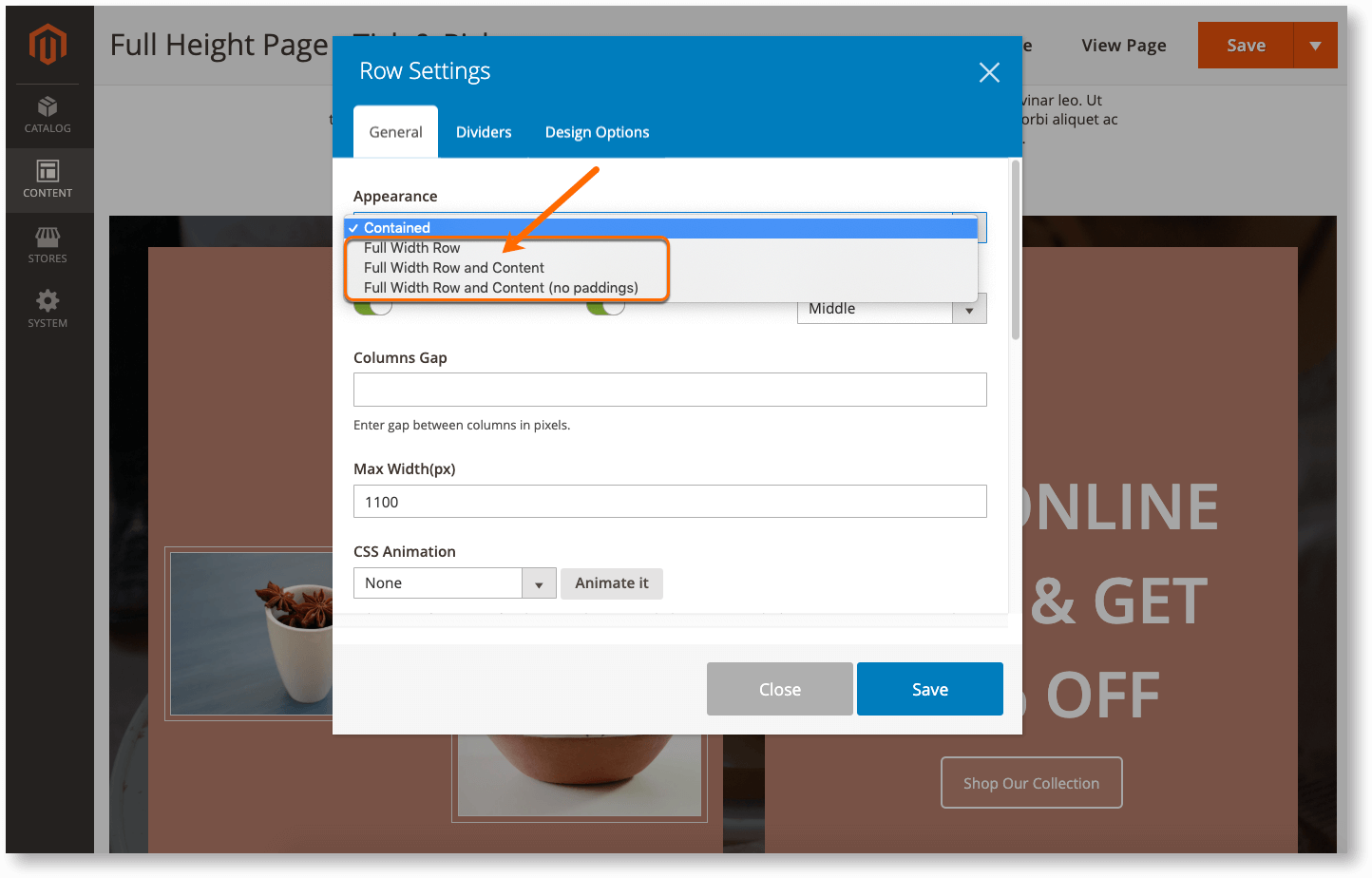Disable the first green toggle switch

[x=372, y=308]
